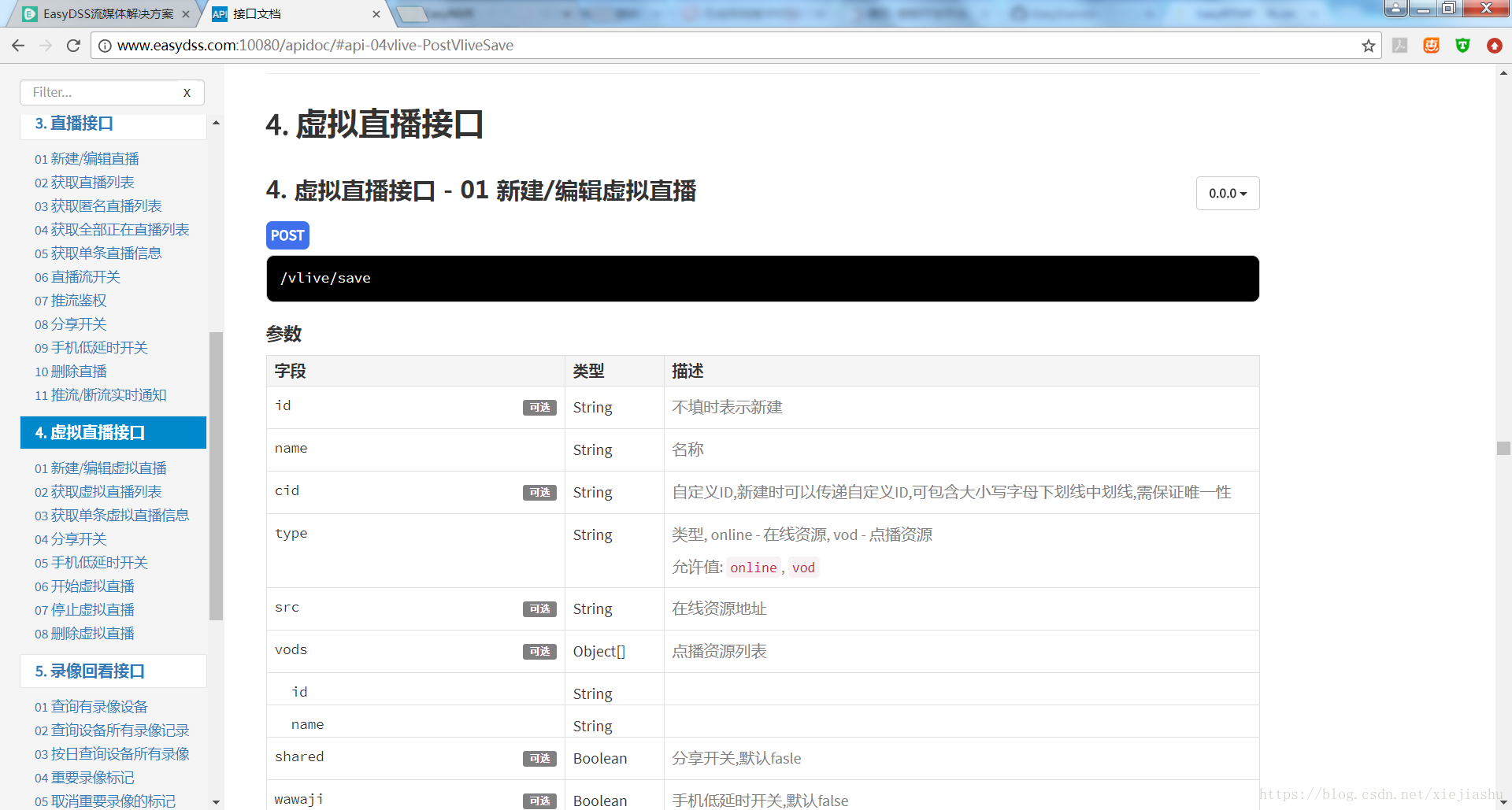Screen dimensions: 1512x810
Task: Reload the page with refresh icon
Action: click(x=73, y=46)
